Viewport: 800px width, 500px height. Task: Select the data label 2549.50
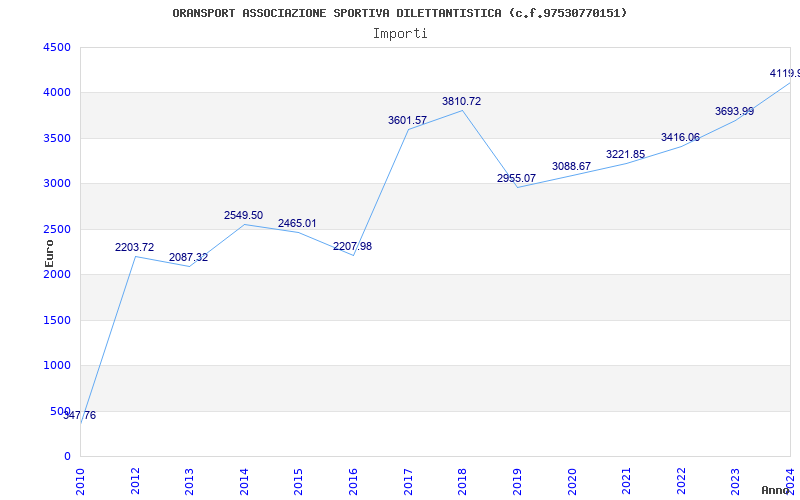pos(243,215)
